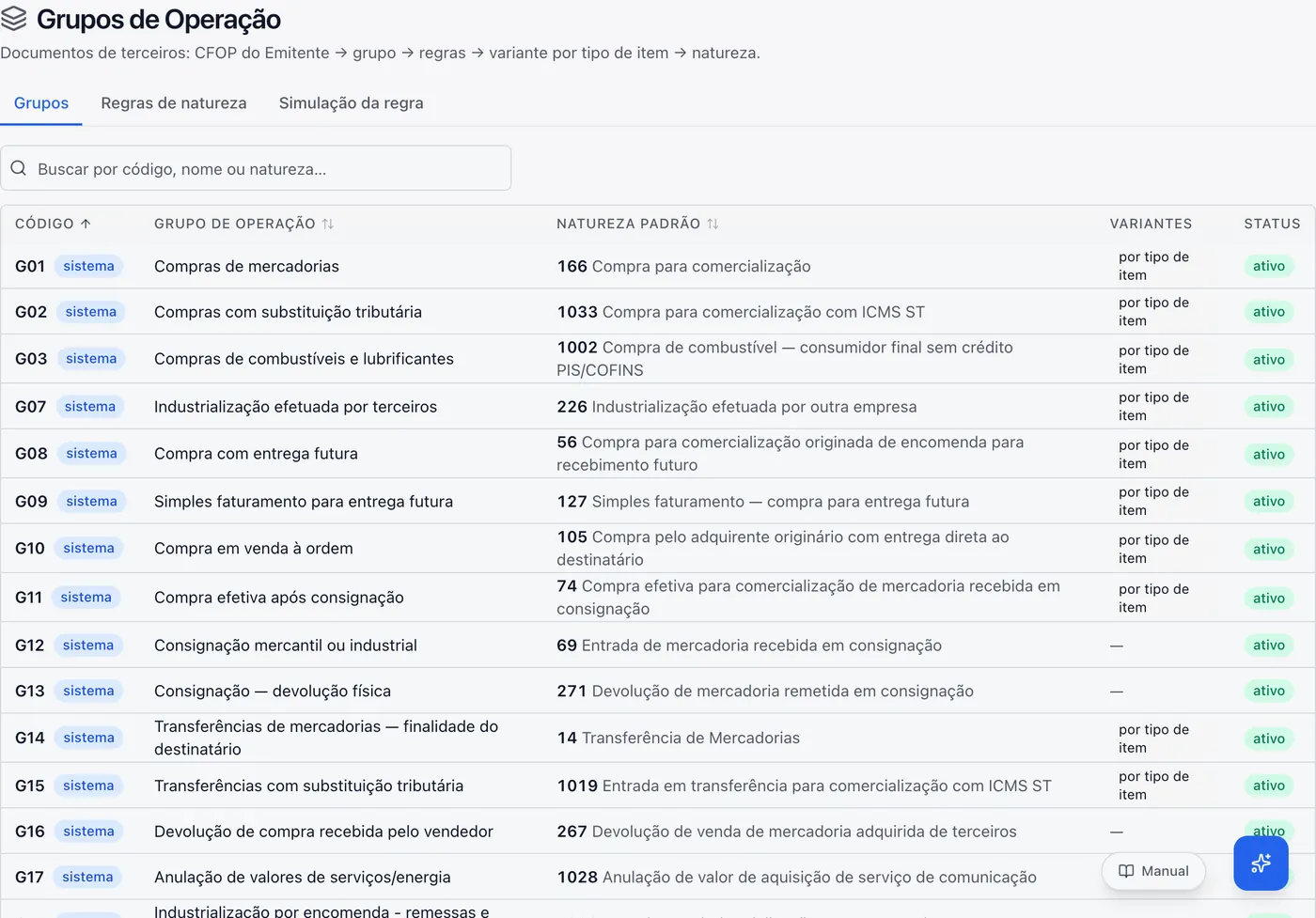Focus the search by código, nome ou natureza field
This screenshot has height=918, width=1316.
[256, 168]
